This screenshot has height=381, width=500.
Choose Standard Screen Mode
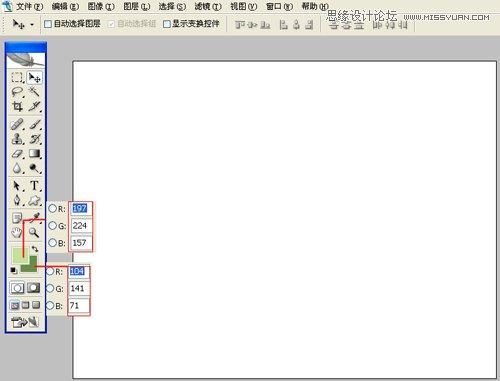coord(15,305)
